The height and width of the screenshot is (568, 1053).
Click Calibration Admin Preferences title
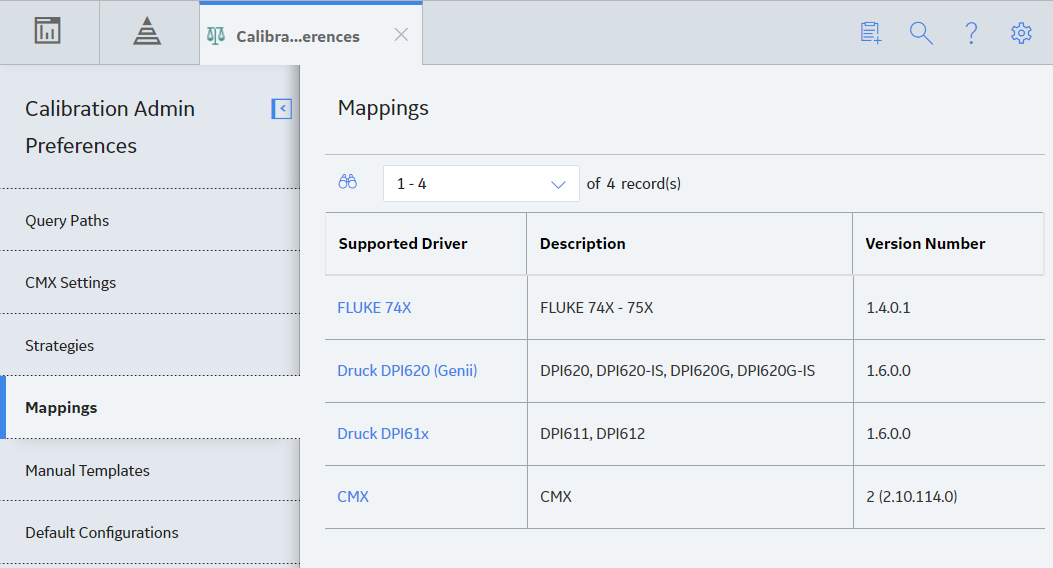point(110,127)
